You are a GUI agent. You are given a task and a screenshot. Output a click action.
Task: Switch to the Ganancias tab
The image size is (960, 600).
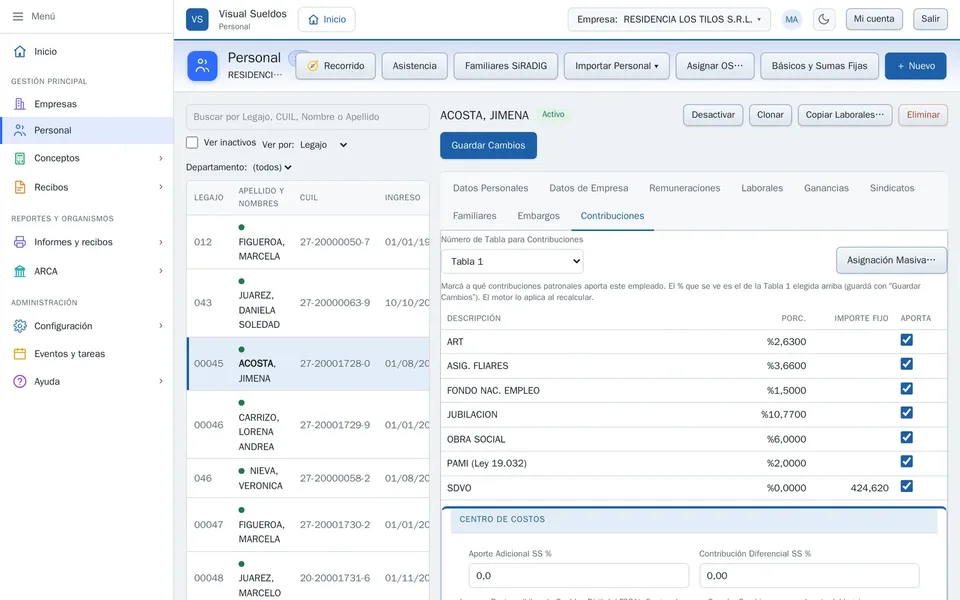click(x=826, y=188)
